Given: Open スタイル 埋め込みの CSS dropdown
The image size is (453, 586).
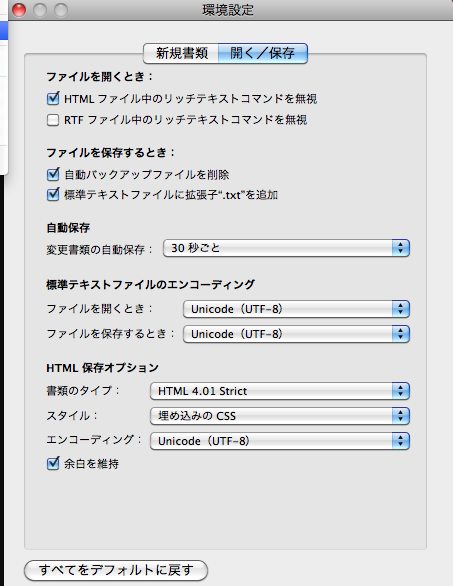Looking at the screenshot, I should 280,416.
